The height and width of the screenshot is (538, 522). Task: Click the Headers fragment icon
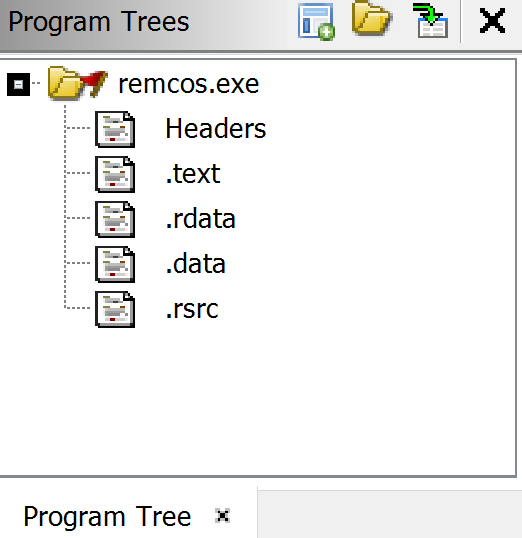click(x=115, y=129)
